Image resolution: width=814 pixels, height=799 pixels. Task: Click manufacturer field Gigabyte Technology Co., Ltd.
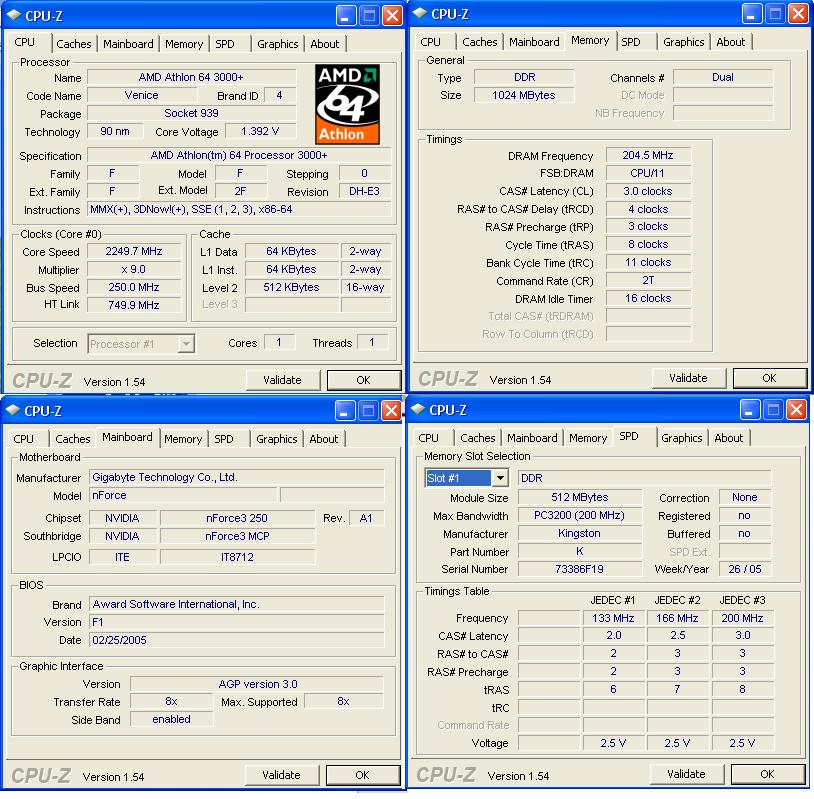pyautogui.click(x=237, y=477)
